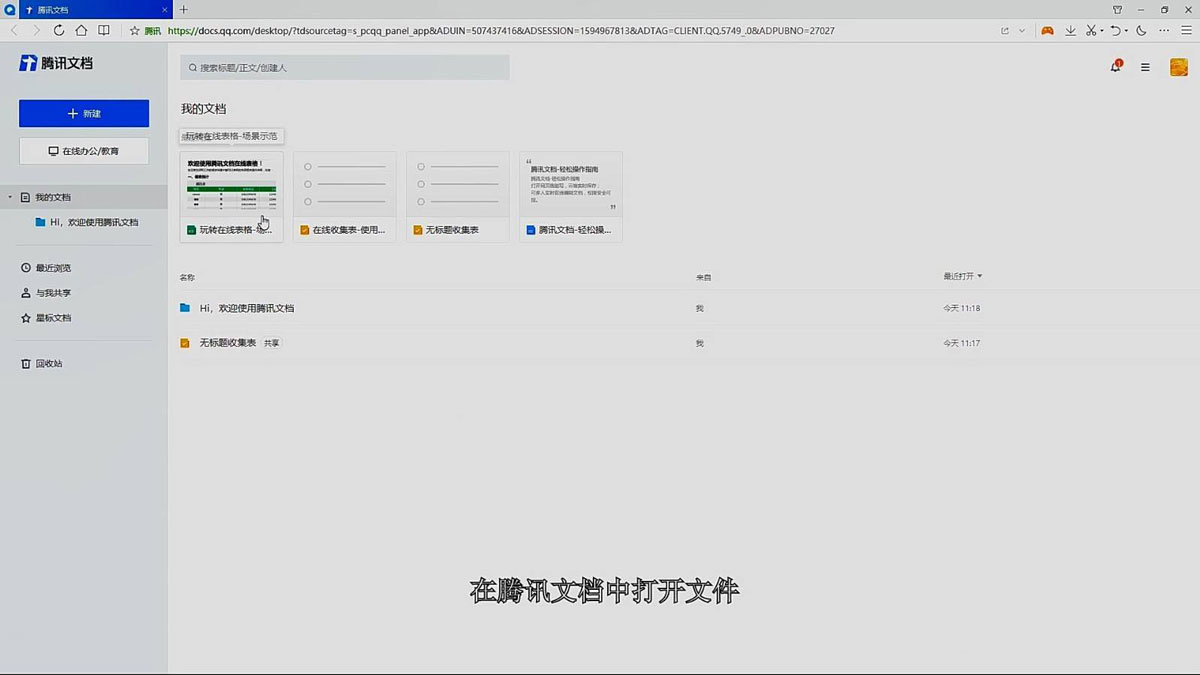Open a new browser tab

tap(183, 9)
